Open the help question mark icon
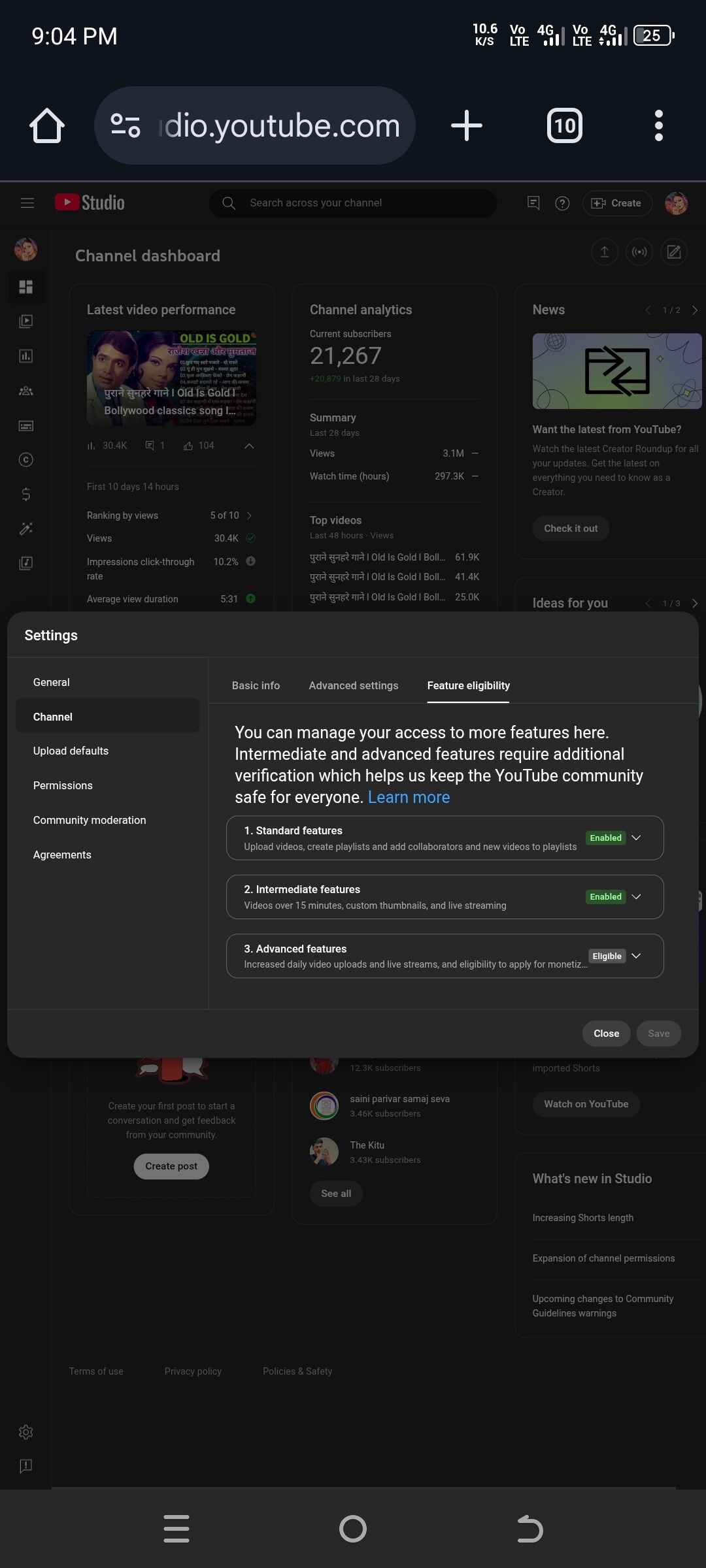706x1568 pixels. [562, 203]
